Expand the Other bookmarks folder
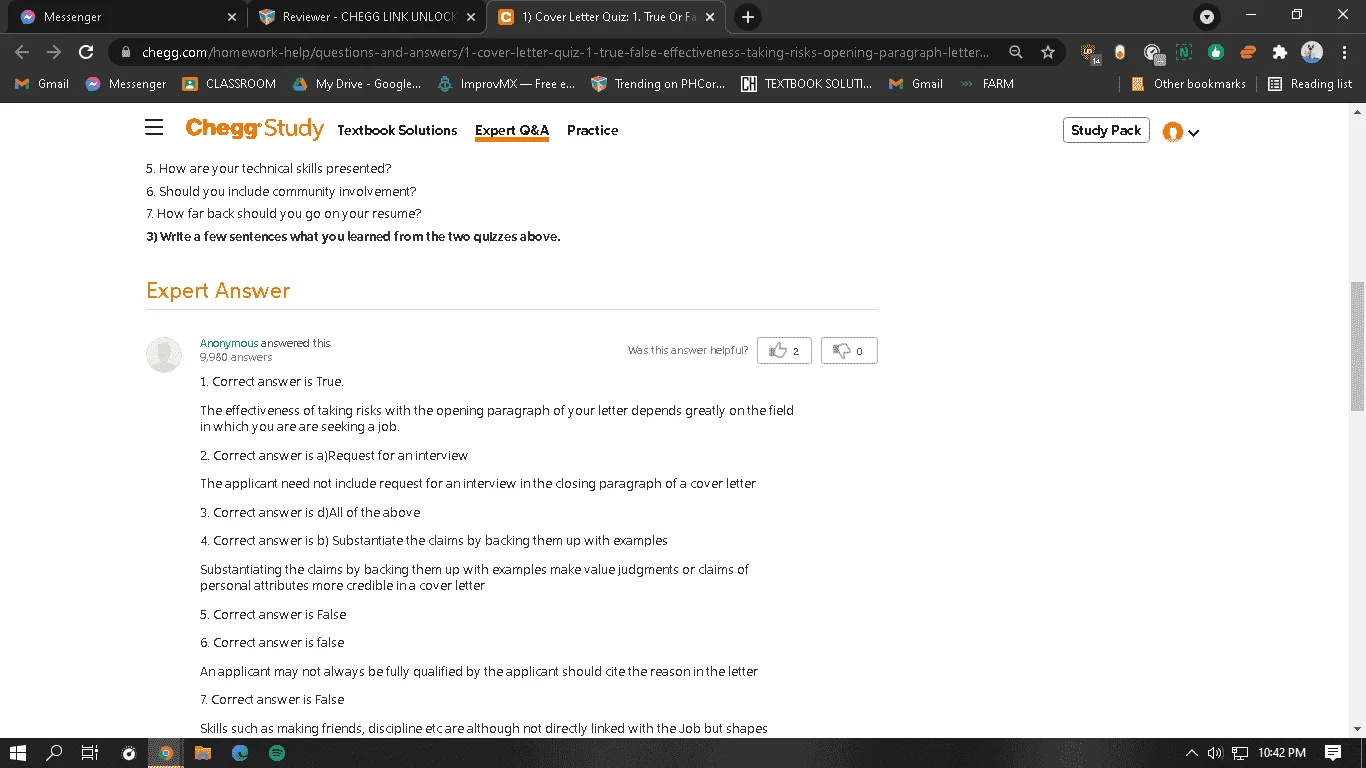The height and width of the screenshot is (768, 1366). 1189,84
